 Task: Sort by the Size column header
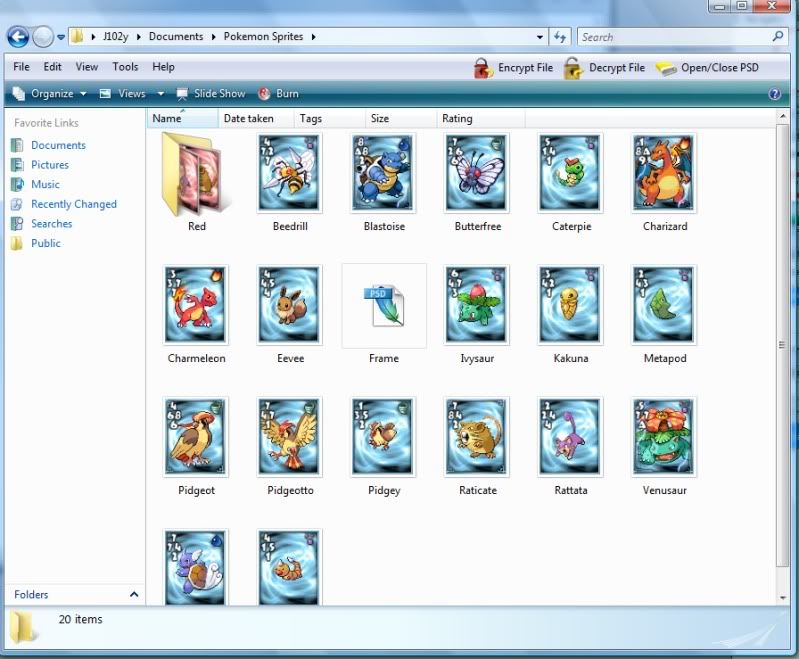click(401, 118)
